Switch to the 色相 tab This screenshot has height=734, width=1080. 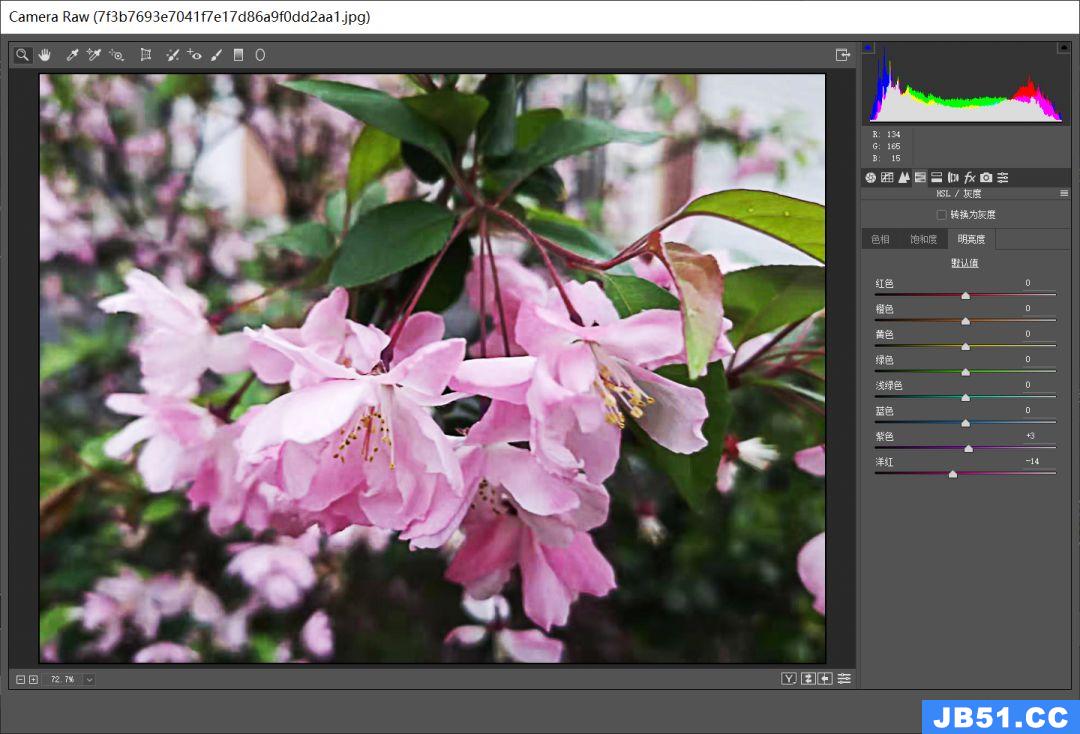pyautogui.click(x=880, y=239)
